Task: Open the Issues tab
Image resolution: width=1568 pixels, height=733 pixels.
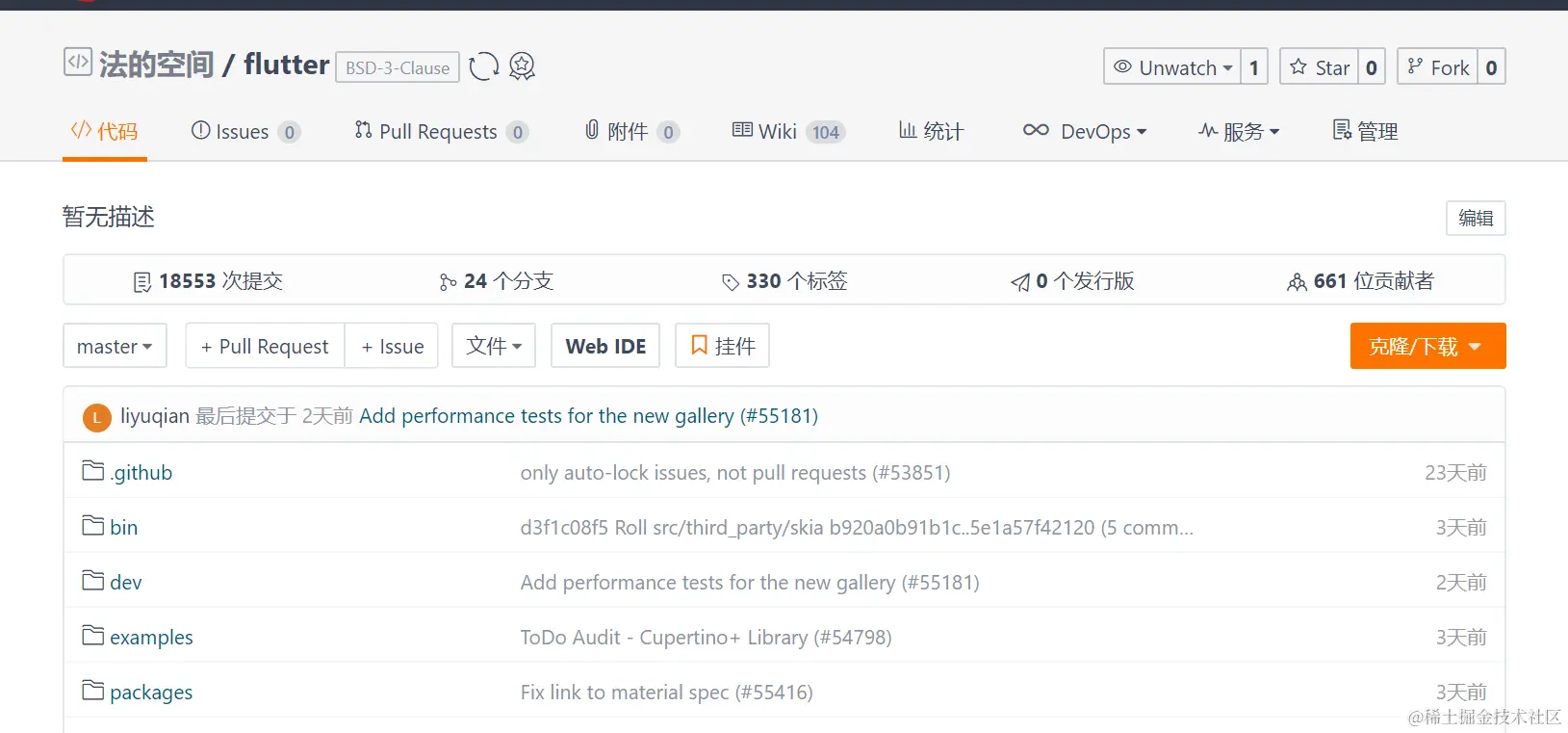Action: tap(245, 132)
